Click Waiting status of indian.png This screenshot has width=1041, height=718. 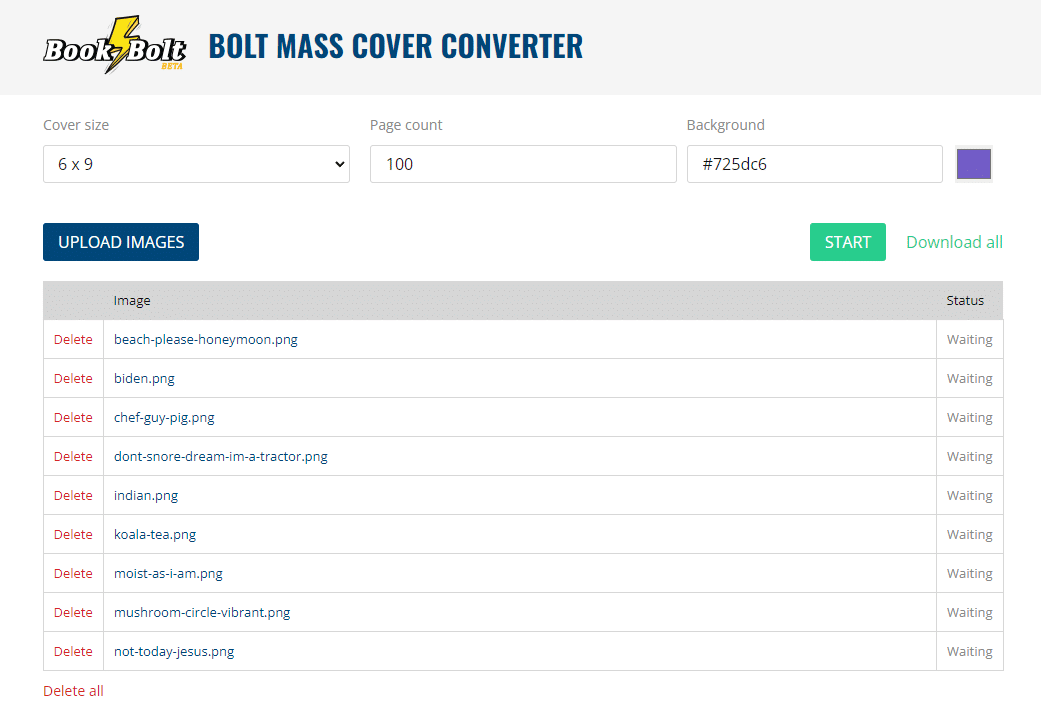point(969,495)
